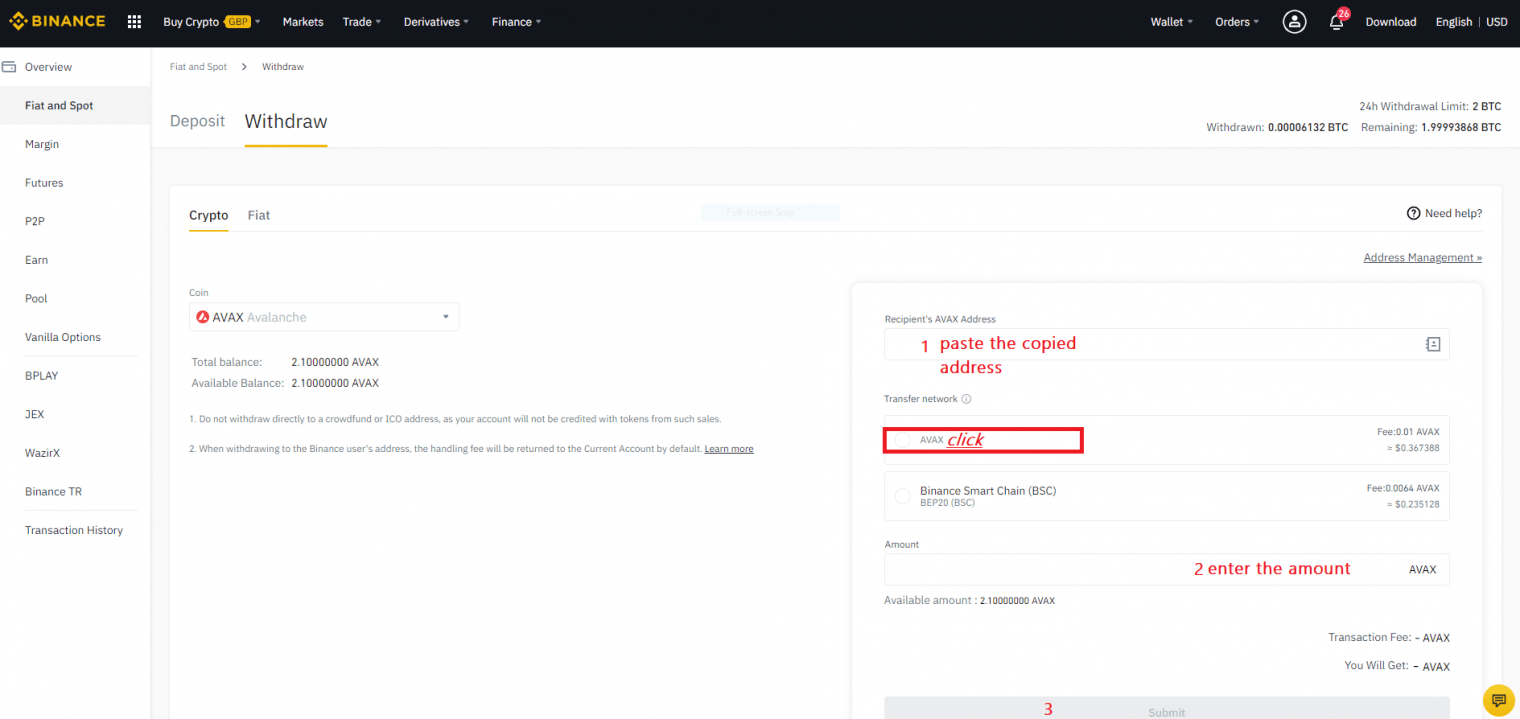1520x719 pixels.
Task: Click the Learn more link
Action: [x=729, y=448]
